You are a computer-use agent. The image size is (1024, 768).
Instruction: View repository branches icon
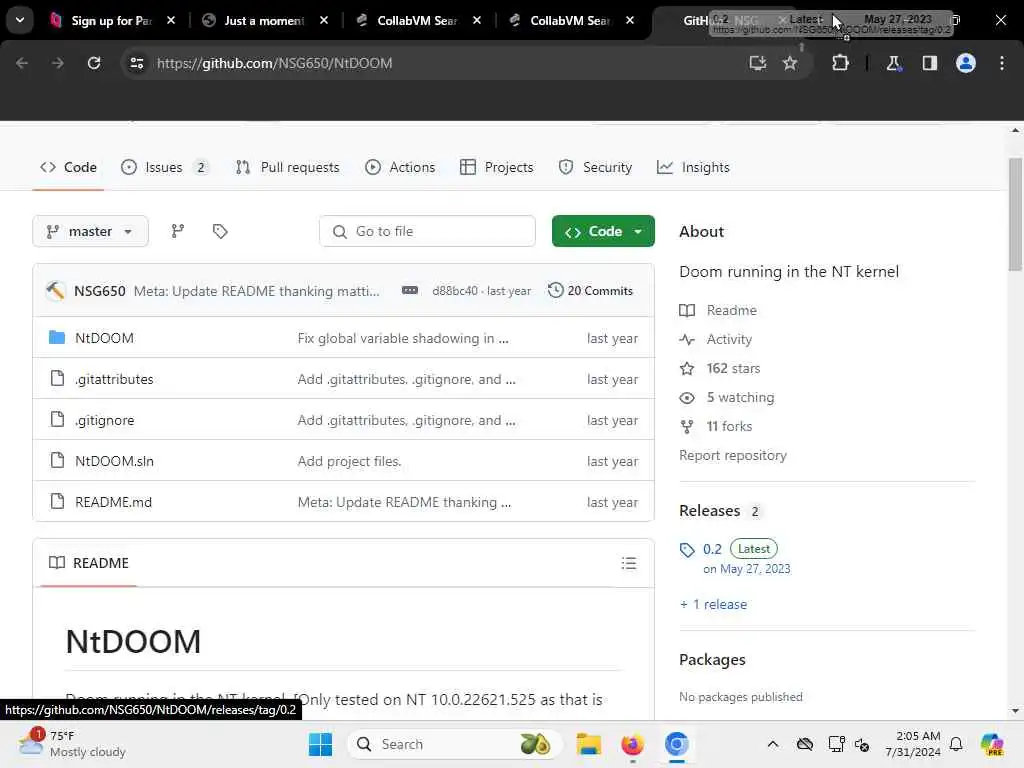[x=178, y=231]
